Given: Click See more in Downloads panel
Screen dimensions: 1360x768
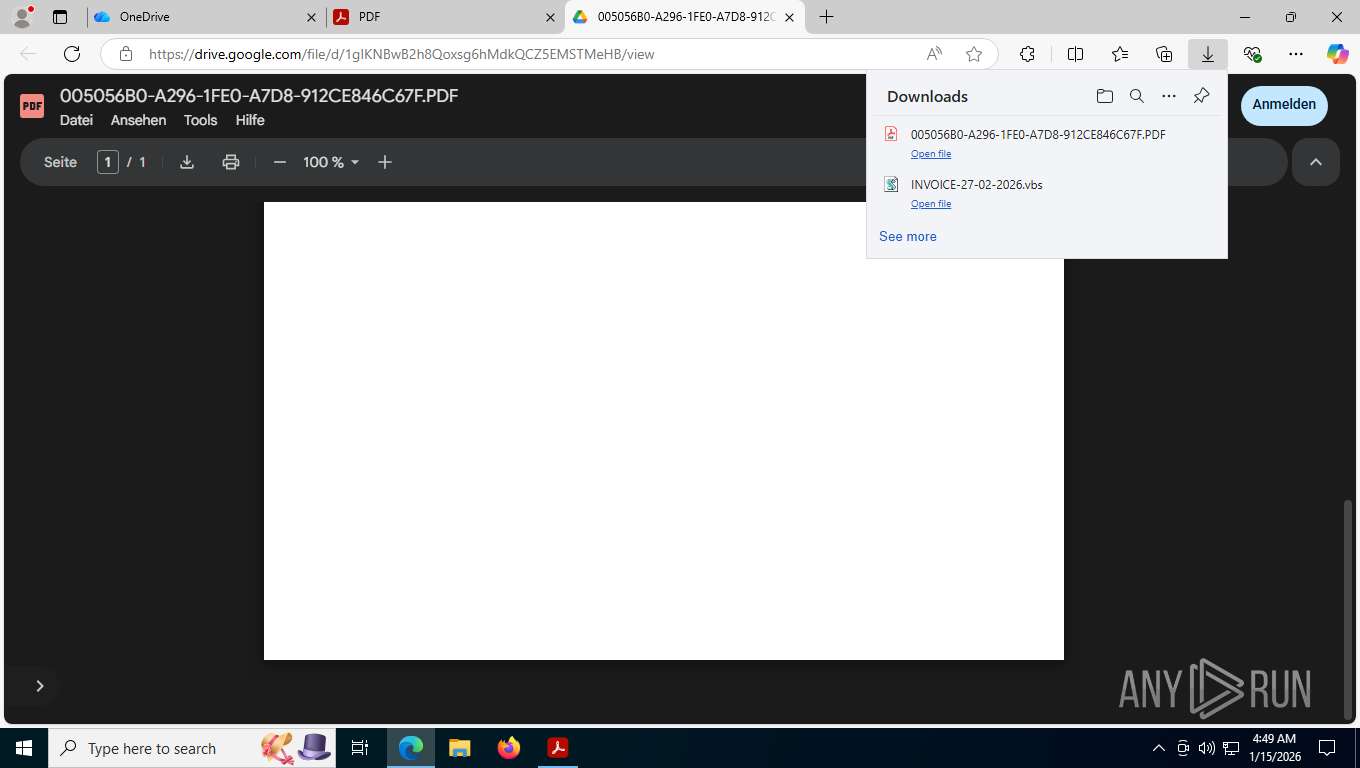Looking at the screenshot, I should click(x=908, y=237).
